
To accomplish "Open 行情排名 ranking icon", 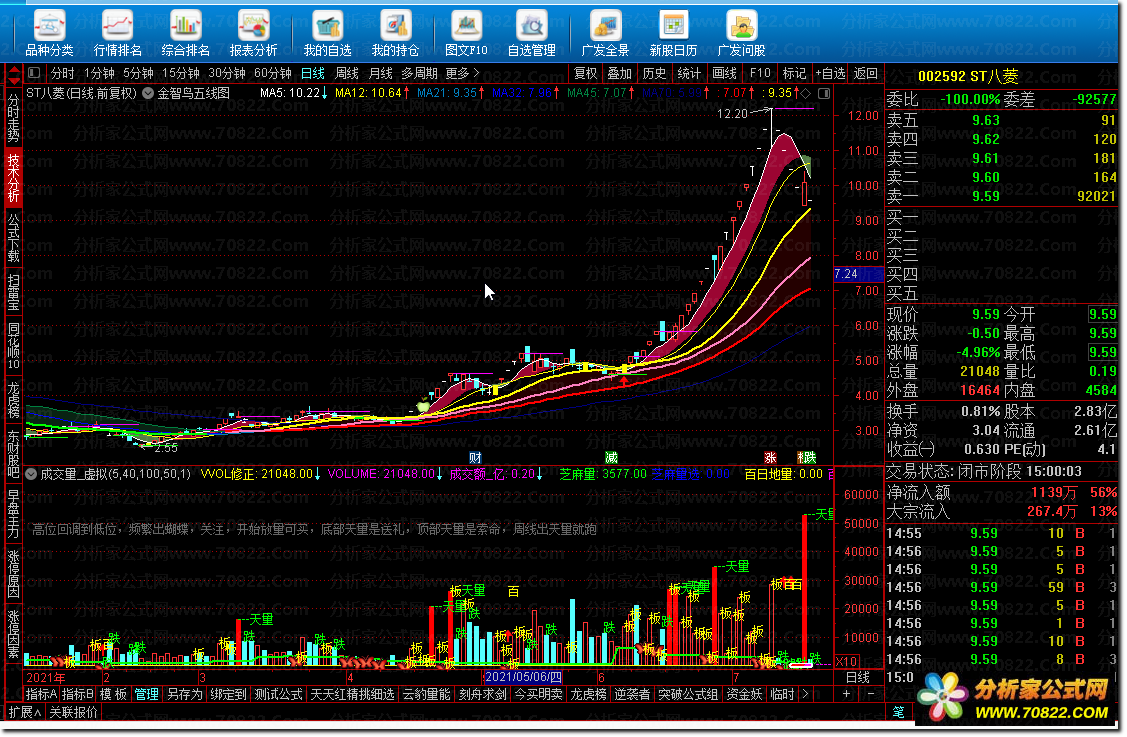I will pos(117,33).
